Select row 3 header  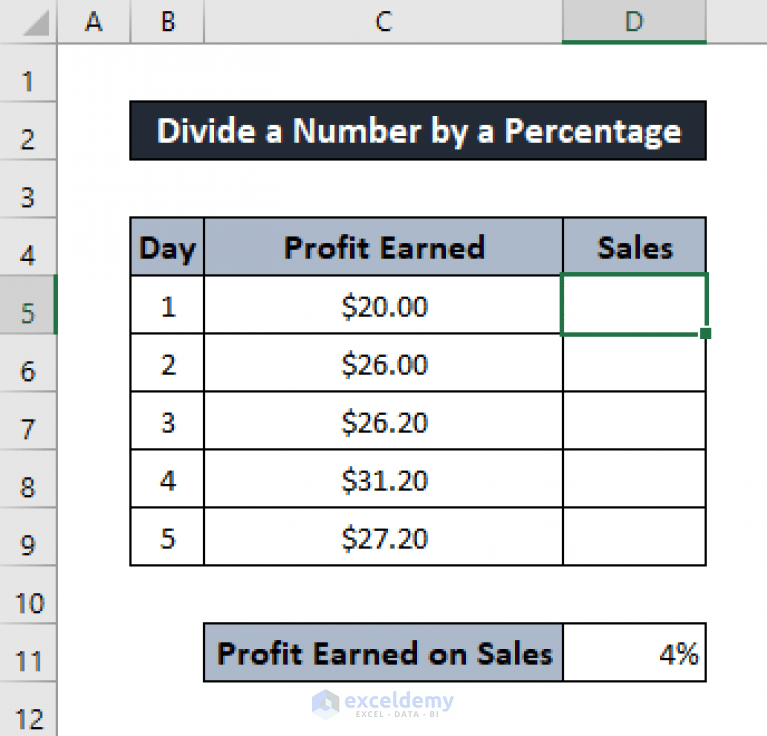coord(28,189)
